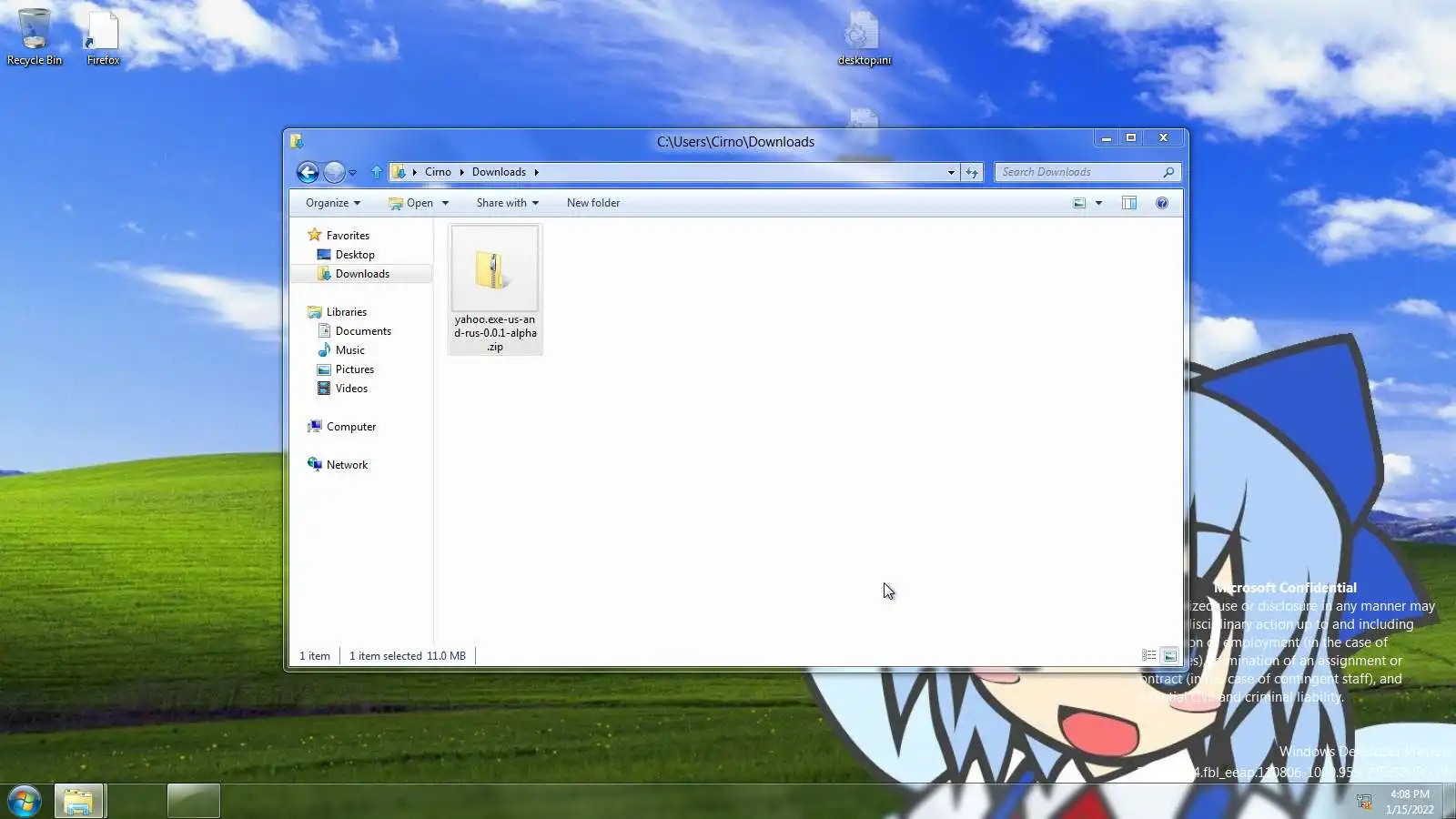Expand the arrow after Downloads breadcrumb
1456x819 pixels.
(x=537, y=172)
